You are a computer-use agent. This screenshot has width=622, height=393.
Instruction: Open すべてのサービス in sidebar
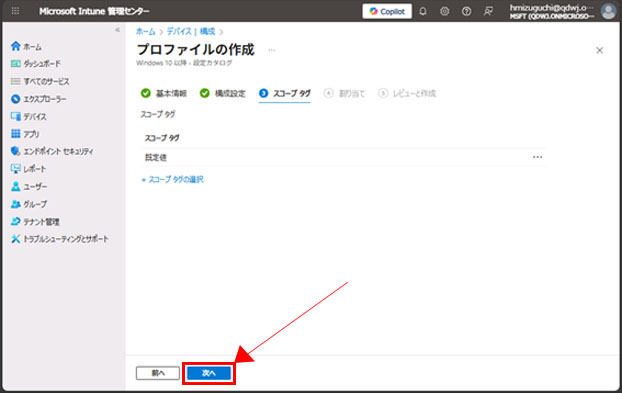[x=40, y=81]
